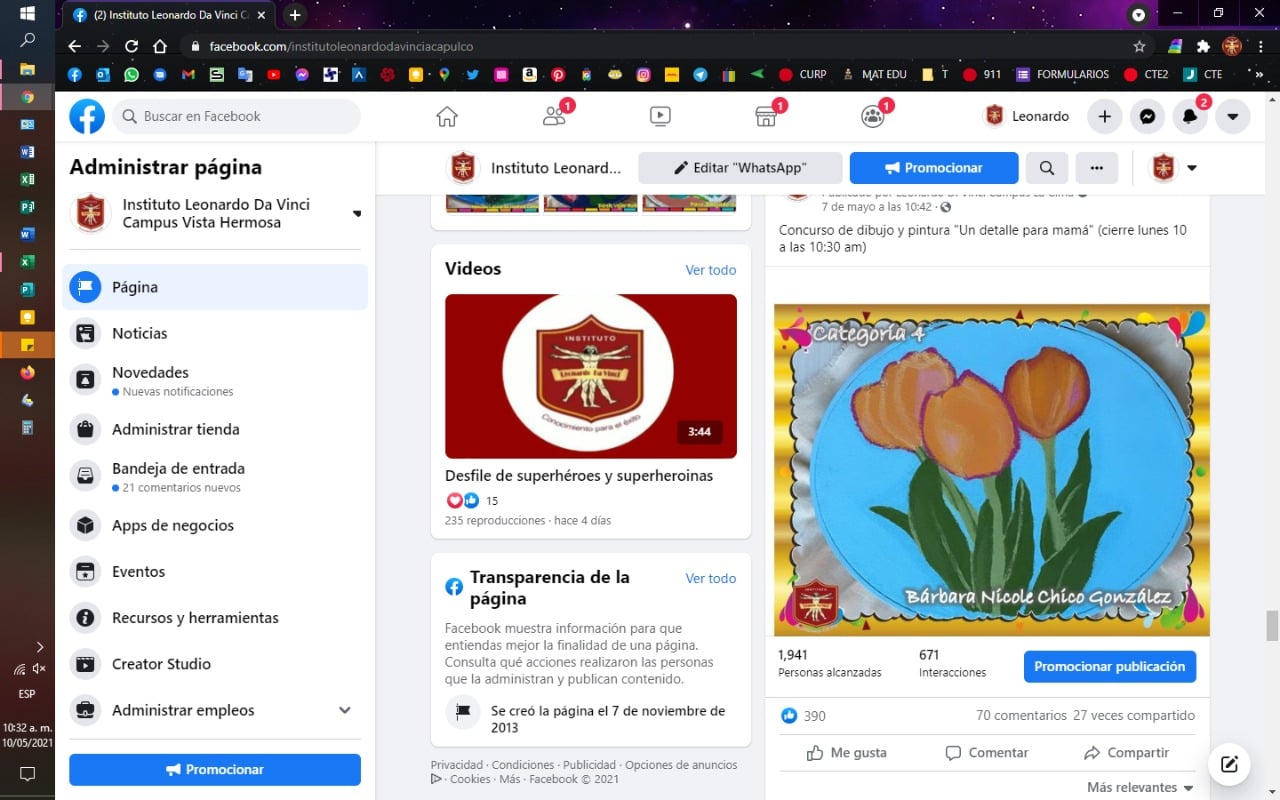Open Facebook home feed icon
Image resolution: width=1280 pixels, height=800 pixels.
pos(447,116)
